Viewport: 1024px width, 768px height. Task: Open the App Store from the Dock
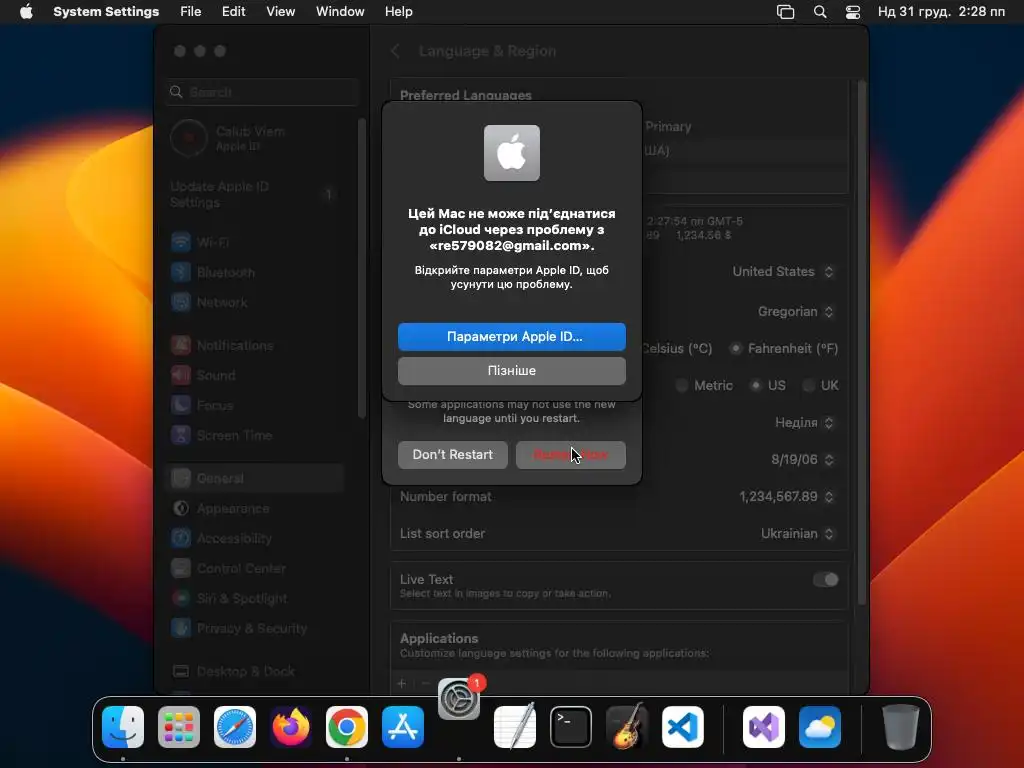coord(403,727)
